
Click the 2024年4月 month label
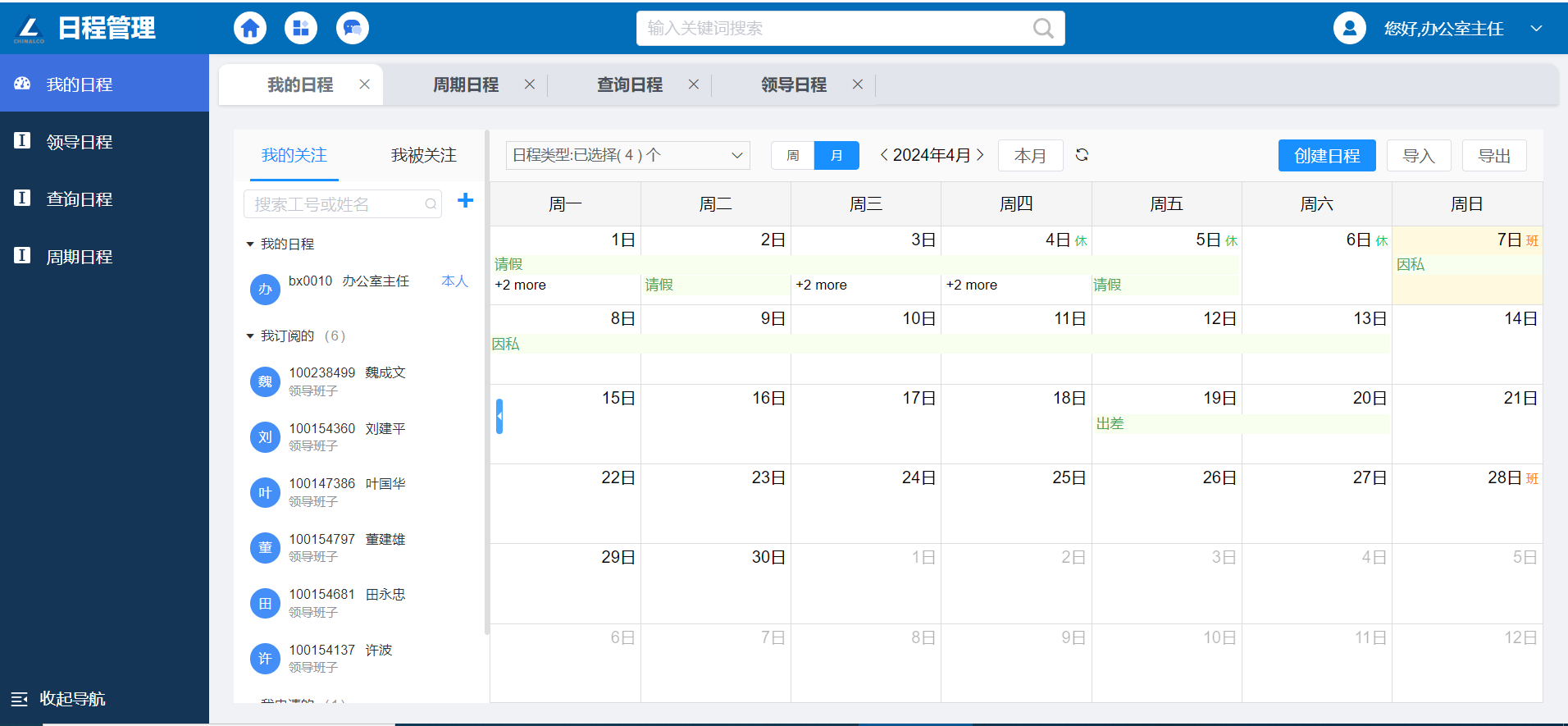tap(932, 155)
